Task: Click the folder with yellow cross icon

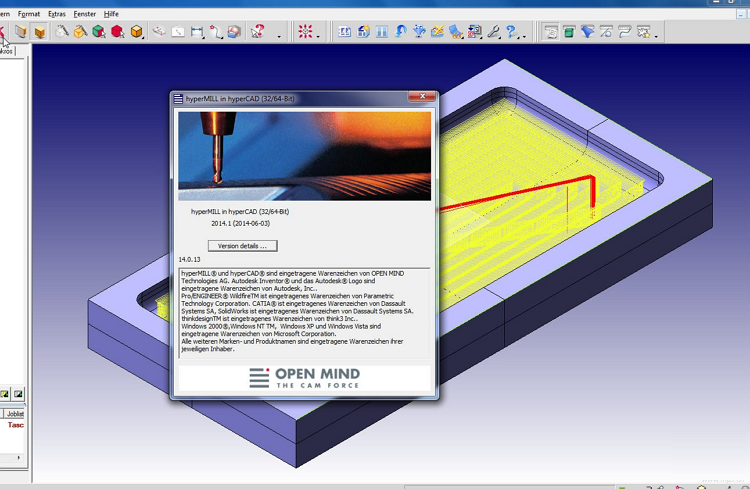Action: 437,32
